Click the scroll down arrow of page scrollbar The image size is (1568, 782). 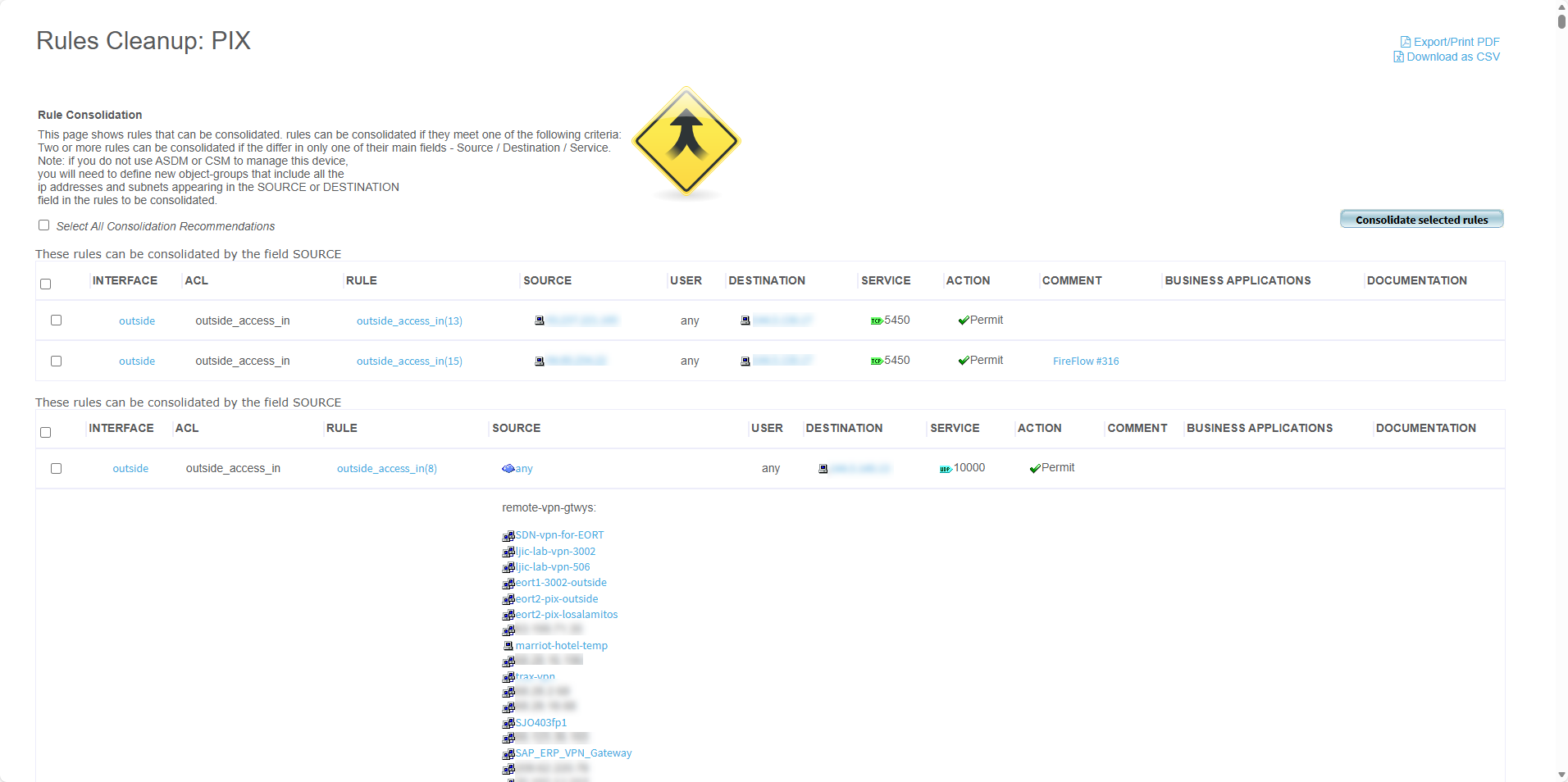1561,775
